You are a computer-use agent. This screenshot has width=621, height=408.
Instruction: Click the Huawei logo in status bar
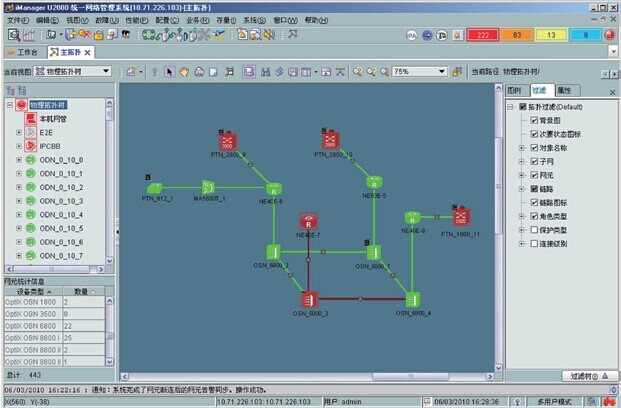pos(610,402)
